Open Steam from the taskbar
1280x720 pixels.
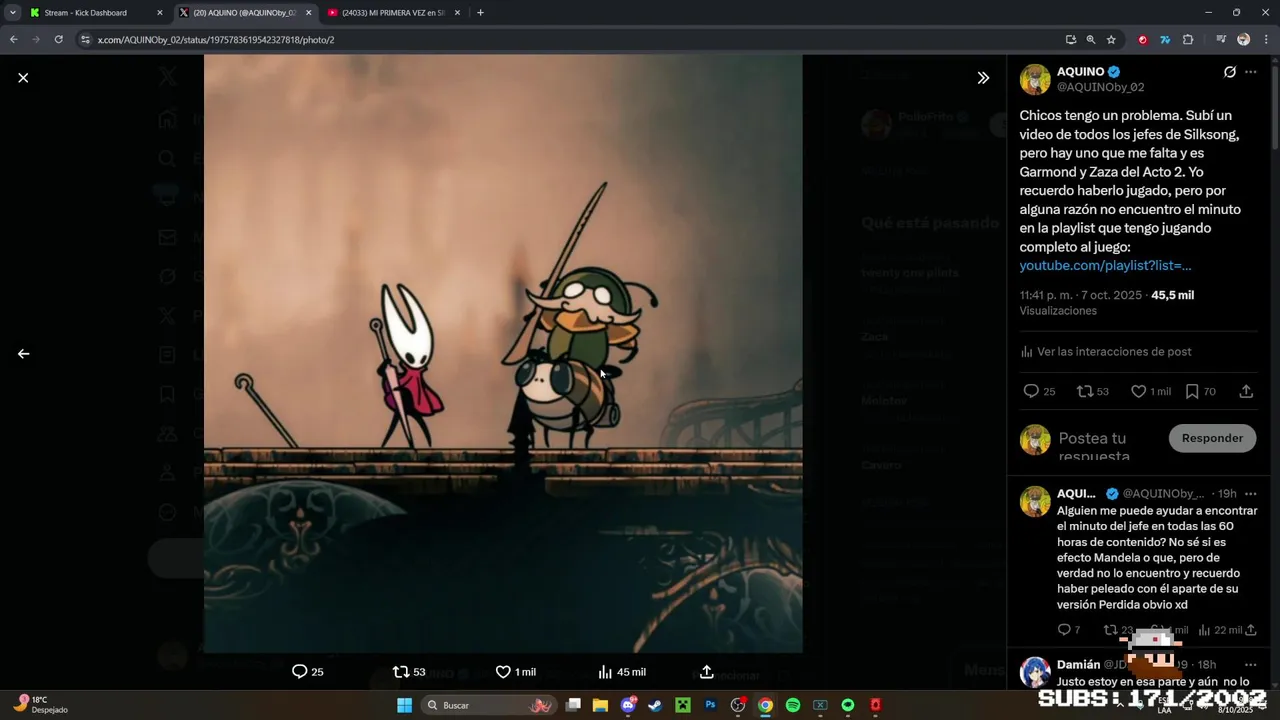(x=655, y=705)
